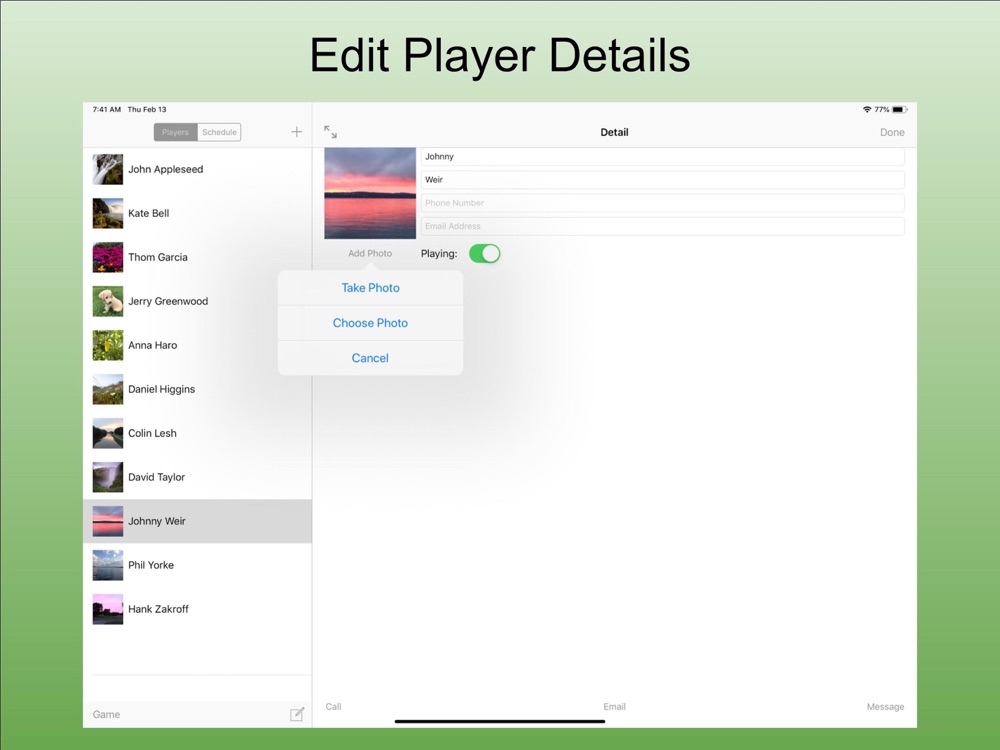
Task: Tap the Detail title text
Action: pos(614,132)
